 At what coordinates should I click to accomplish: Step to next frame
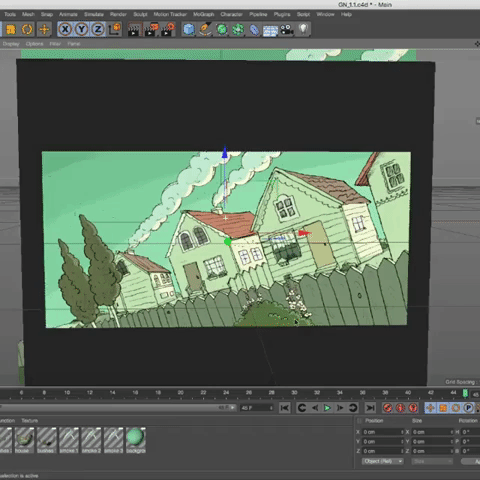340,408
